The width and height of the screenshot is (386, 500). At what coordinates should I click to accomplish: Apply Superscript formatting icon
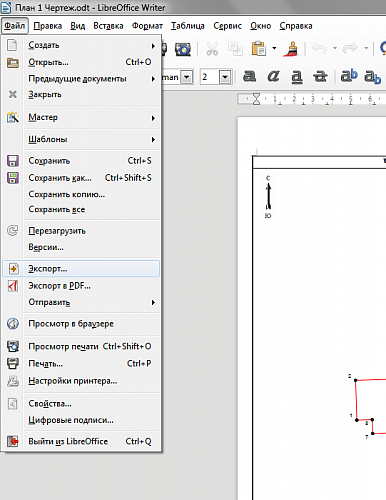coord(349,76)
